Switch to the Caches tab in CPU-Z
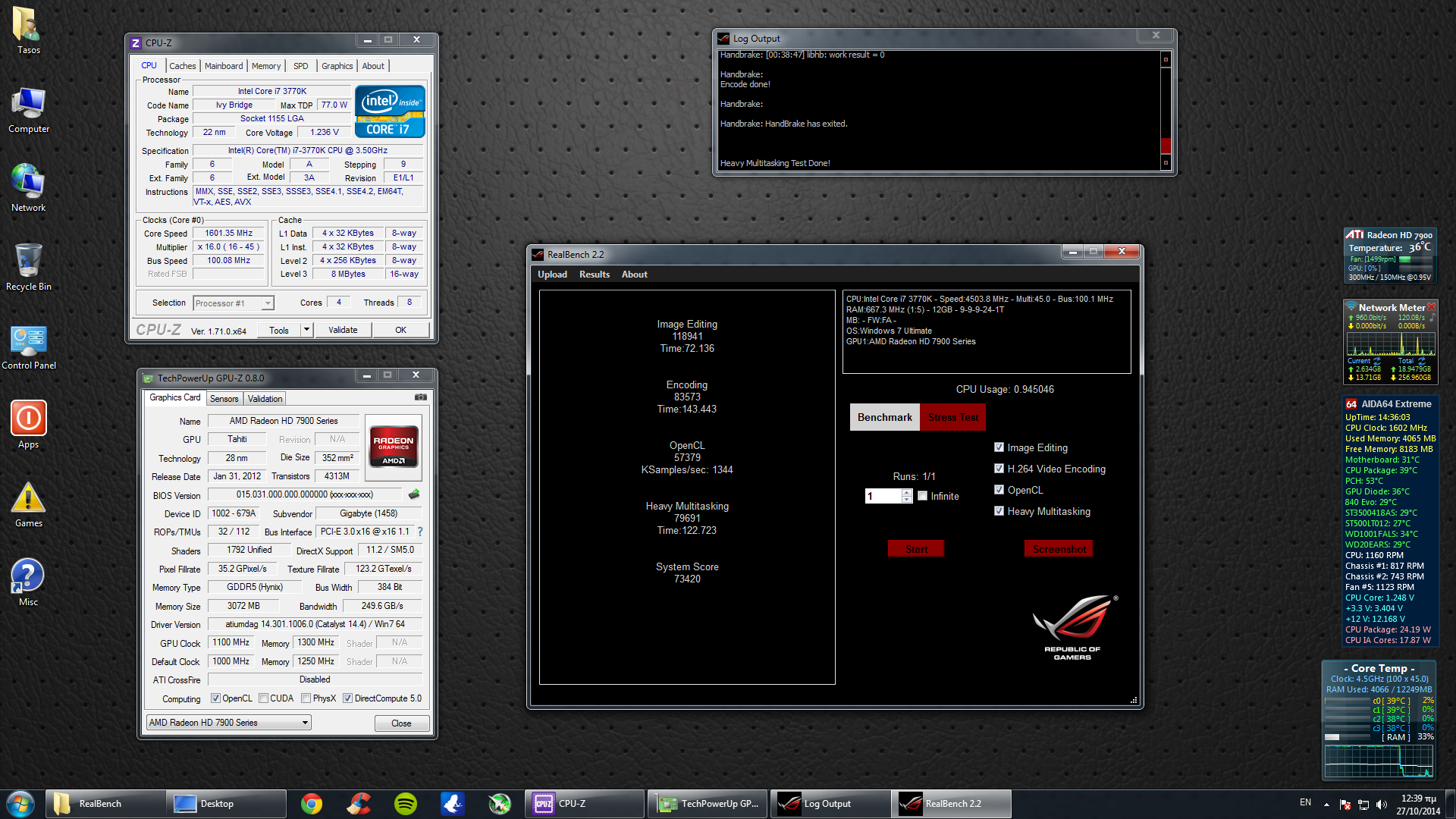The width and height of the screenshot is (1456, 819). click(x=182, y=66)
